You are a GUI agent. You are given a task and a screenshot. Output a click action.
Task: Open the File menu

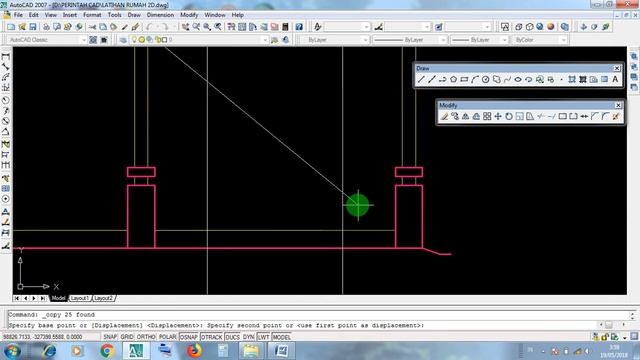point(18,15)
